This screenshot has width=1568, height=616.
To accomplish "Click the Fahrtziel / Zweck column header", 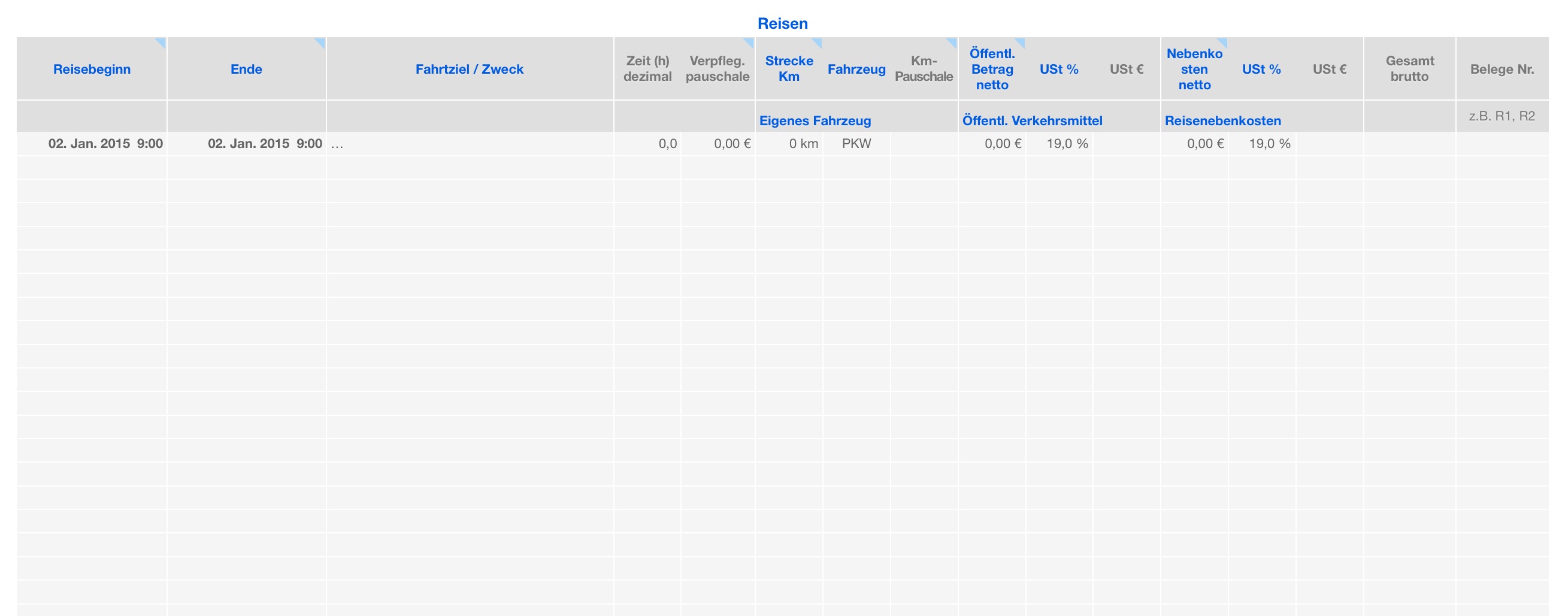I will (470, 69).
